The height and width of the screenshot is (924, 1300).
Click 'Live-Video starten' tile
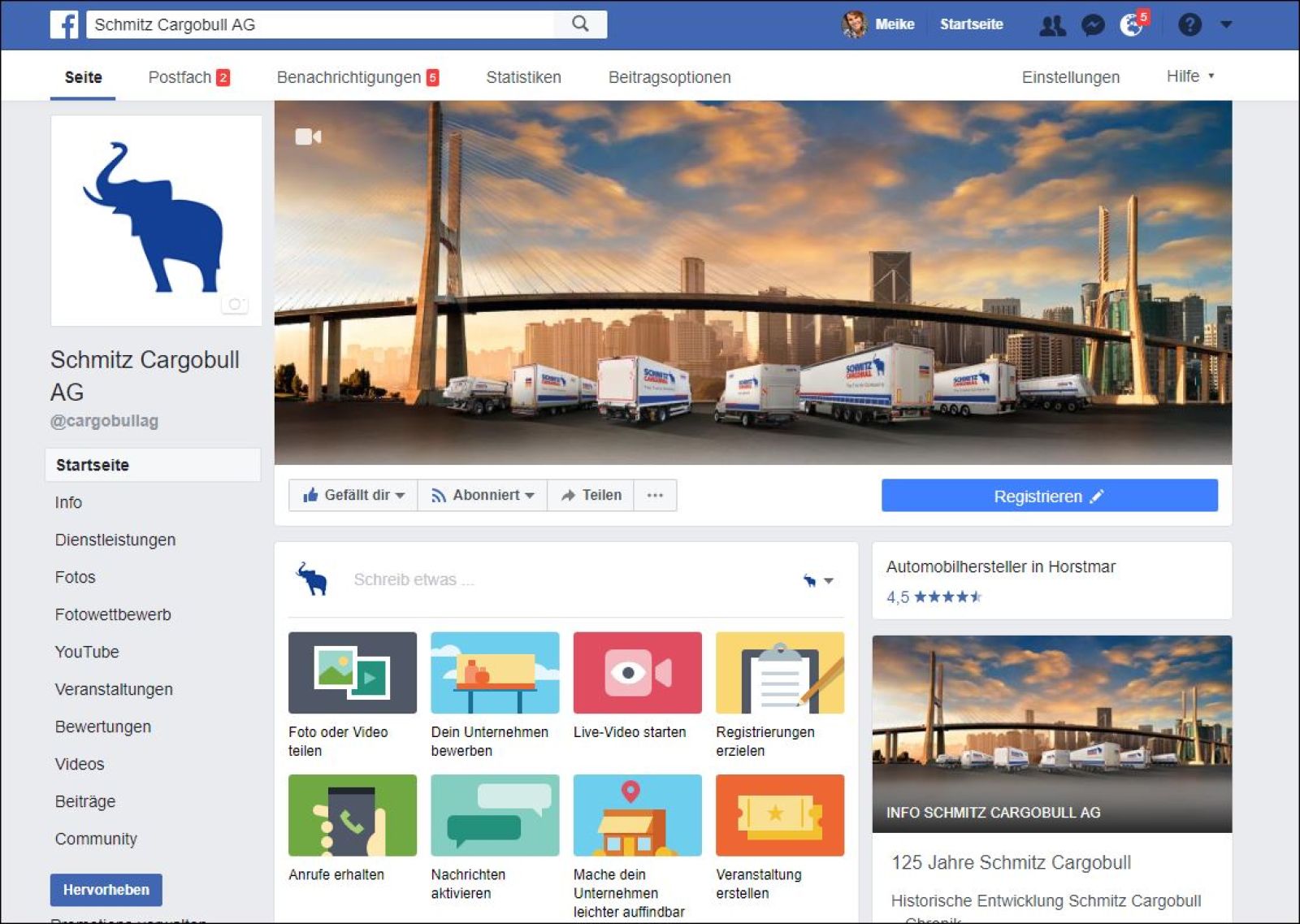(637, 686)
